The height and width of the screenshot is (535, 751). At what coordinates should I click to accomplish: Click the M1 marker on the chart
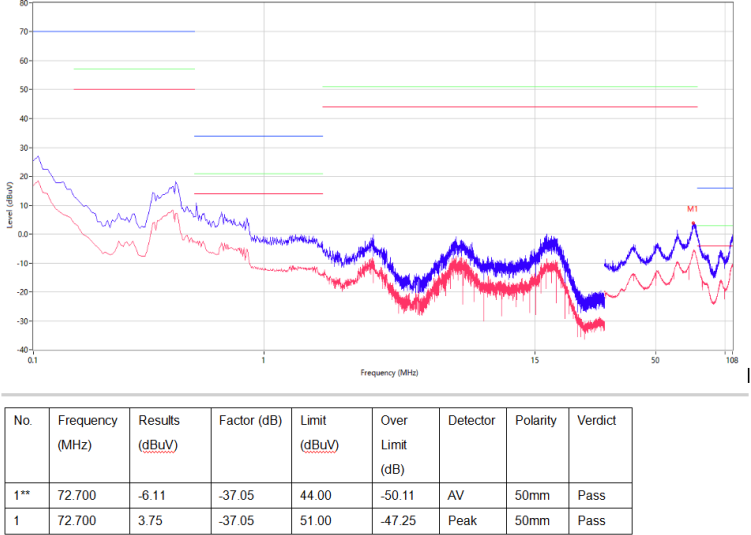click(x=692, y=209)
